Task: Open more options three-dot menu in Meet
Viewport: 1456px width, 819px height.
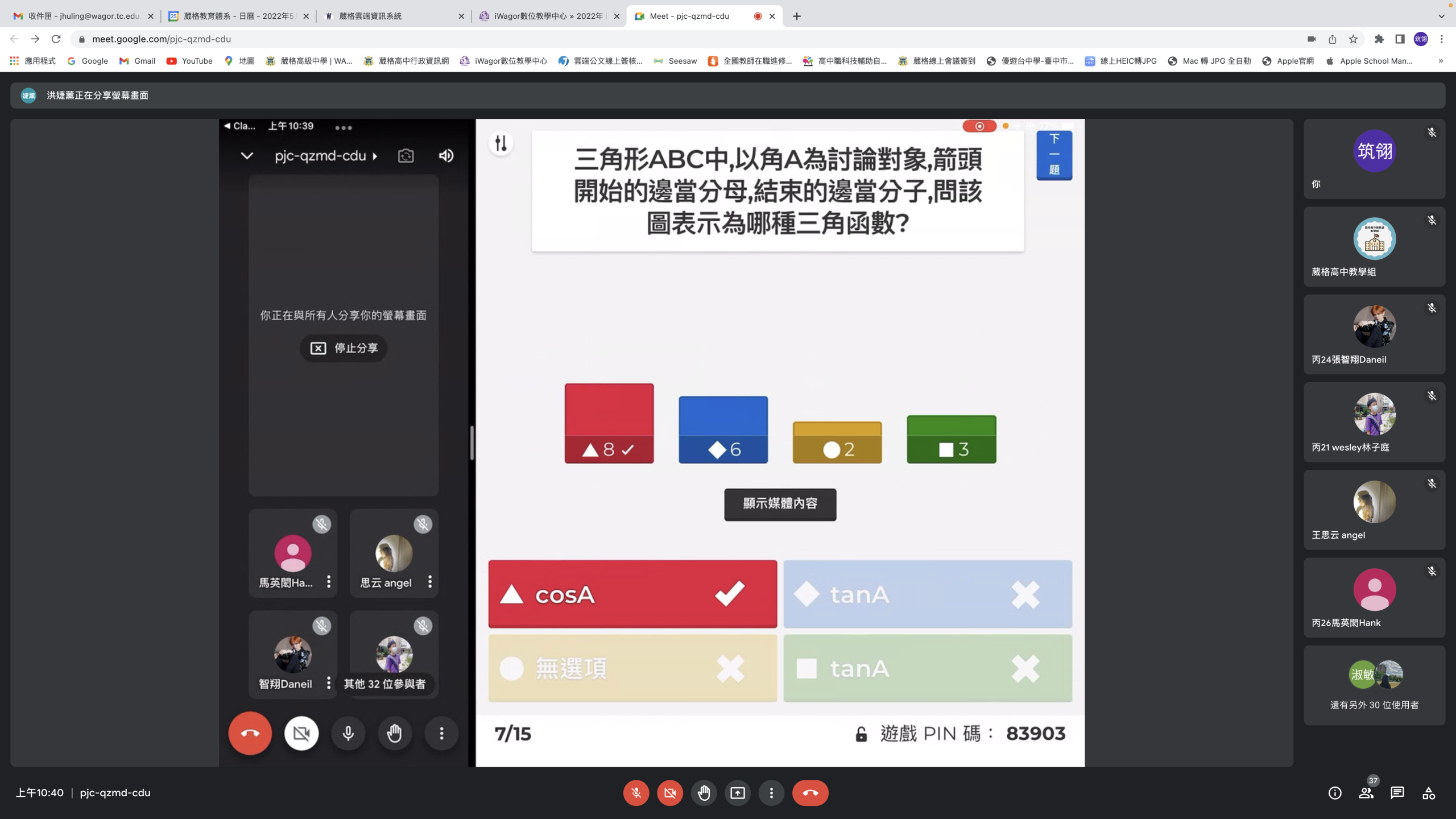Action: point(771,793)
